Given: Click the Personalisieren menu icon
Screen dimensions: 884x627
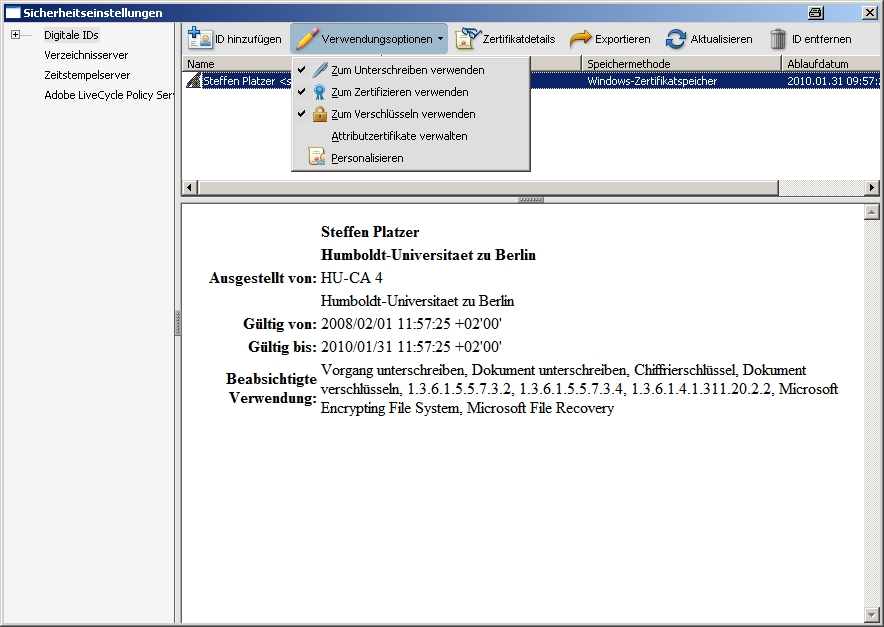Looking at the screenshot, I should pos(317,157).
